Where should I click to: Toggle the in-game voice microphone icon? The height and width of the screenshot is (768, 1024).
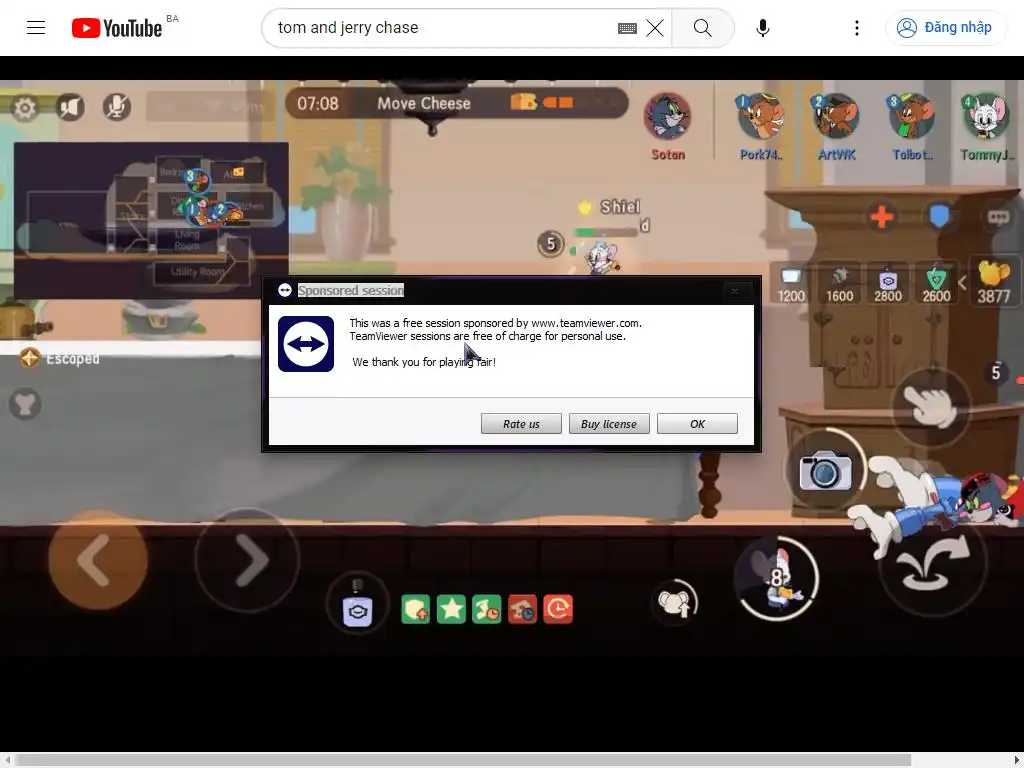(x=117, y=107)
